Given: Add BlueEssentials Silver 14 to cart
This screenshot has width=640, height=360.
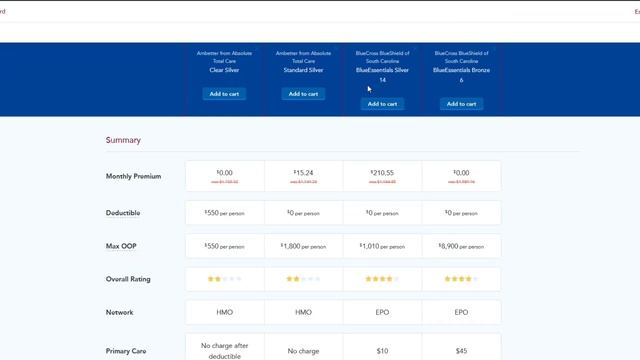Looking at the screenshot, I should (x=382, y=104).
